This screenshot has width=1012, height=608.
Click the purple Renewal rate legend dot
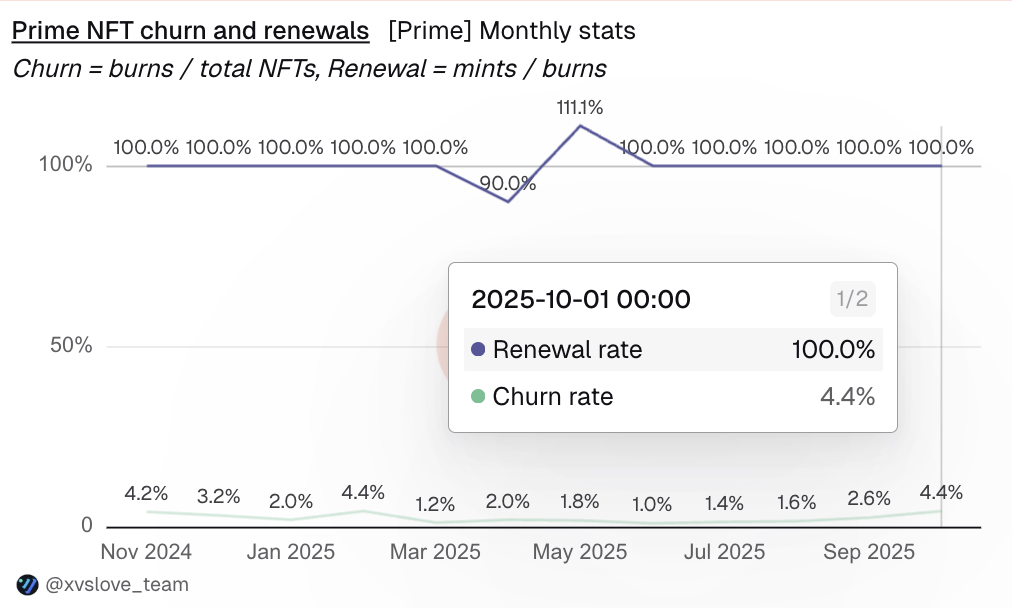point(478,350)
